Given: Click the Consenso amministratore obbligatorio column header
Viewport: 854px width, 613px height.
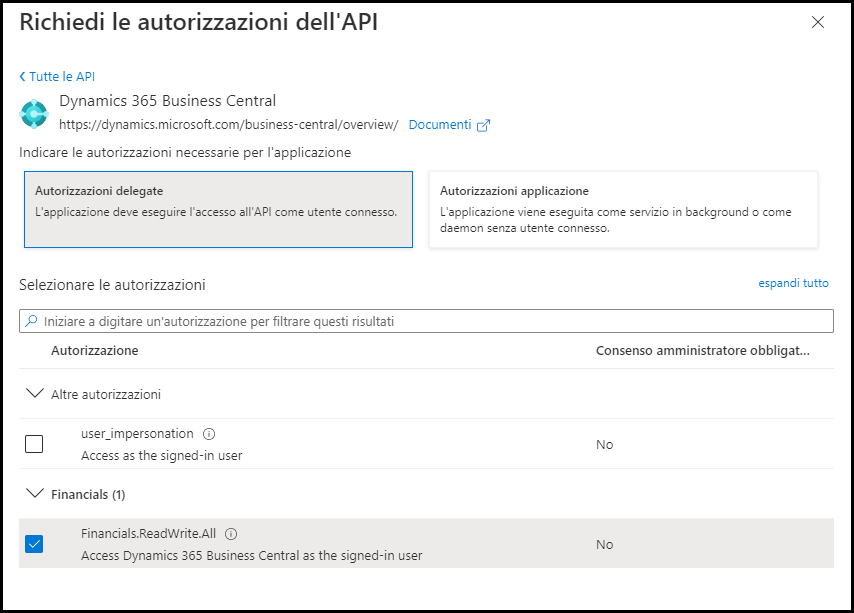Looking at the screenshot, I should [702, 350].
